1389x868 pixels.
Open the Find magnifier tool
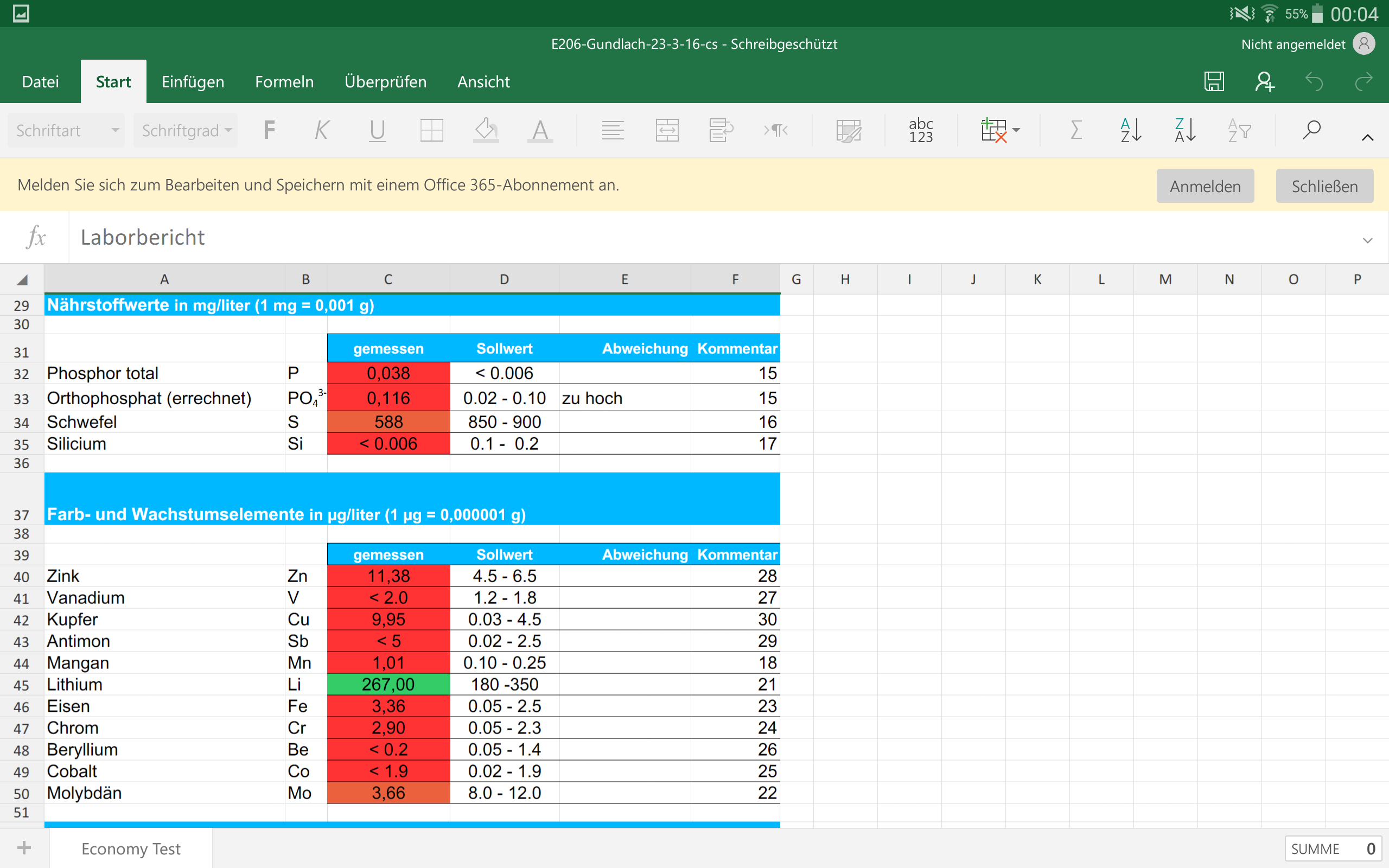(1311, 130)
